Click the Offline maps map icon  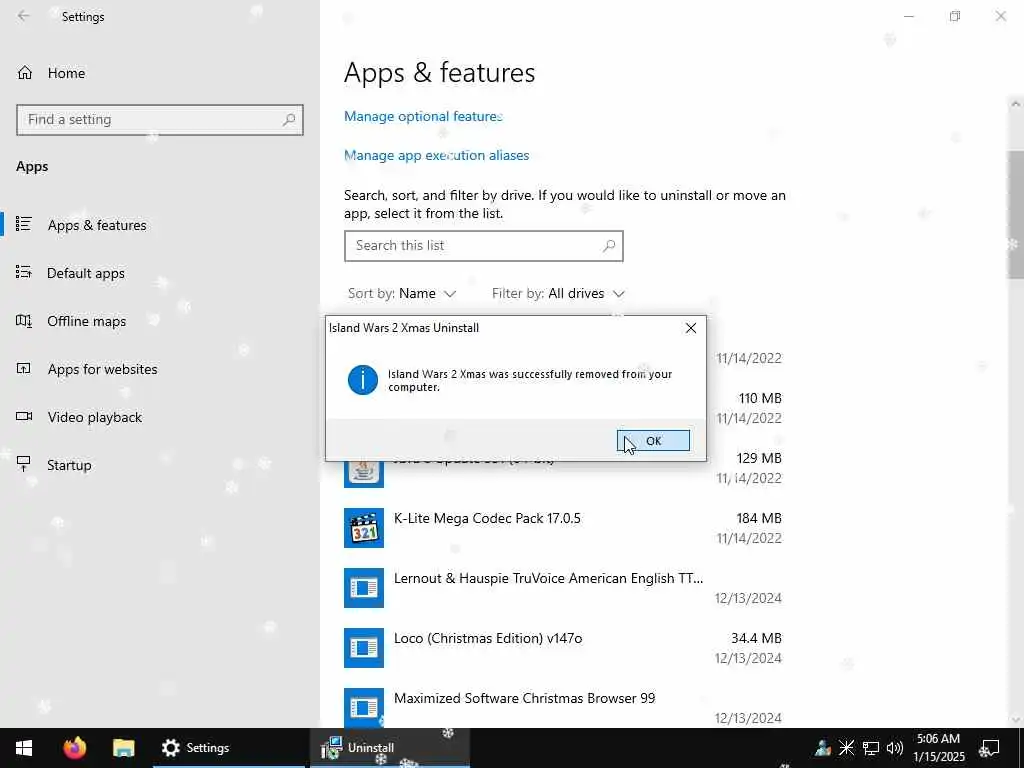tap(24, 320)
